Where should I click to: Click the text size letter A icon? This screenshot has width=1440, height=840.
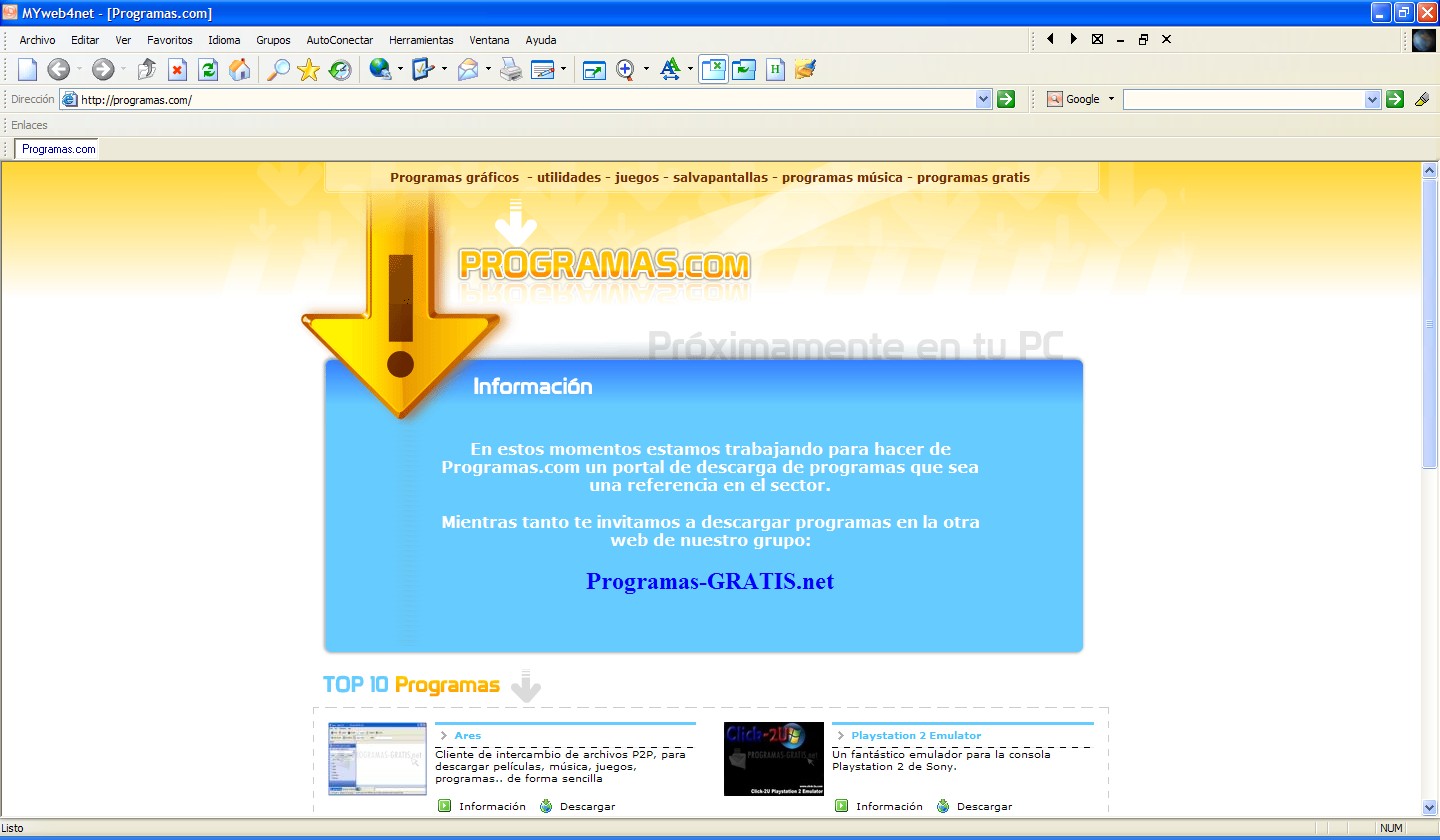pos(670,70)
